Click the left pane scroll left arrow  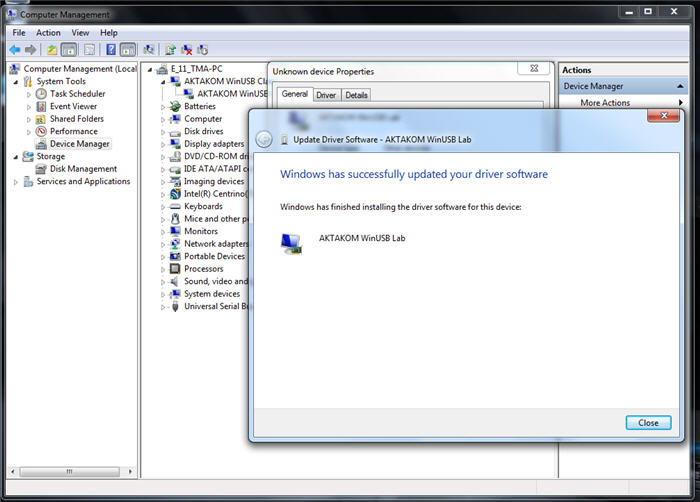pyautogui.click(x=12, y=472)
